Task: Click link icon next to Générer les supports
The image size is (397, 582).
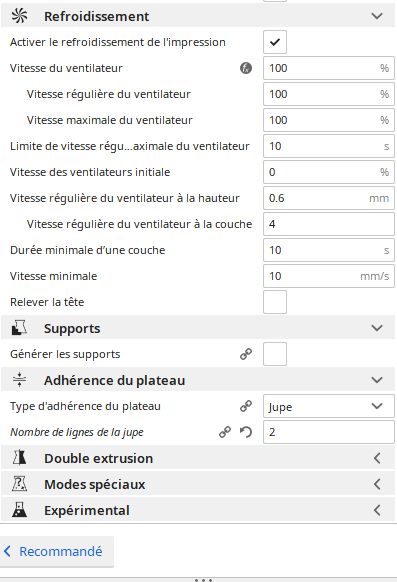Action: pos(246,354)
